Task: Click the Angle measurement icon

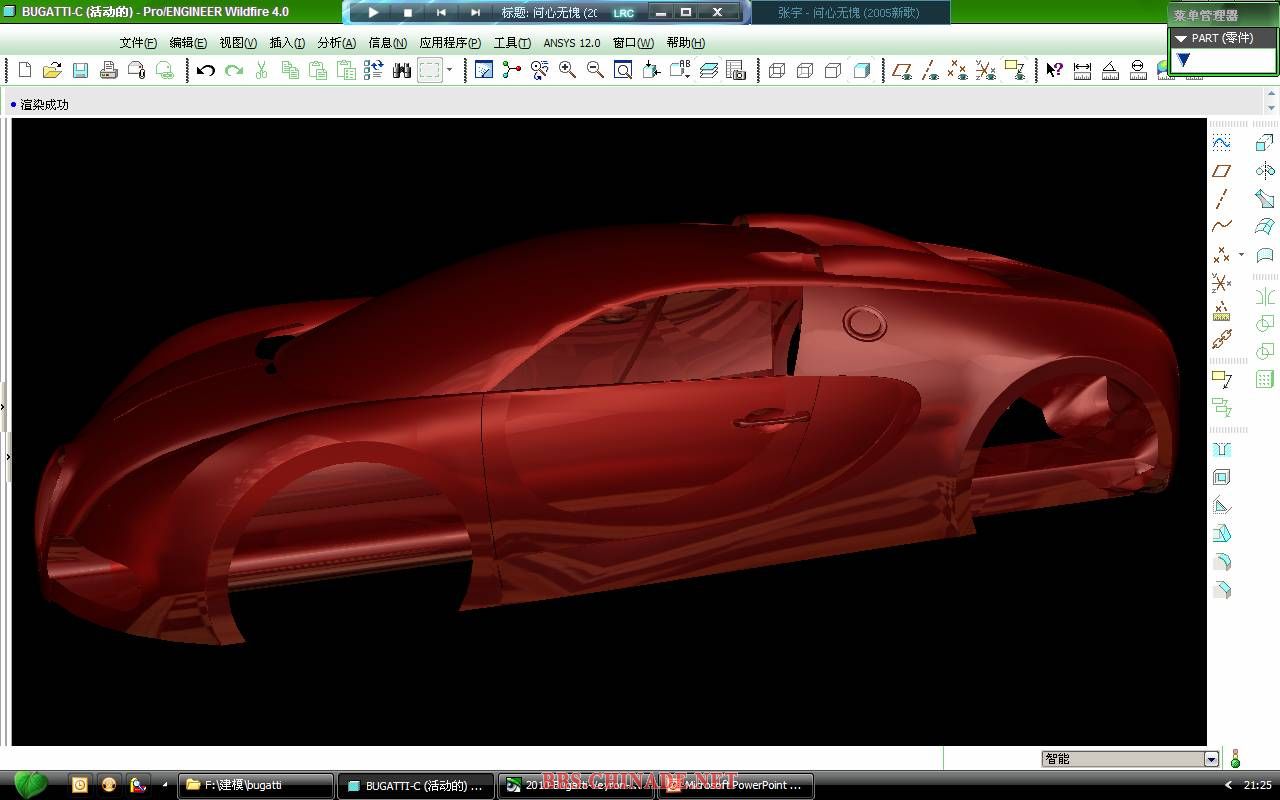Action: tap(1110, 70)
